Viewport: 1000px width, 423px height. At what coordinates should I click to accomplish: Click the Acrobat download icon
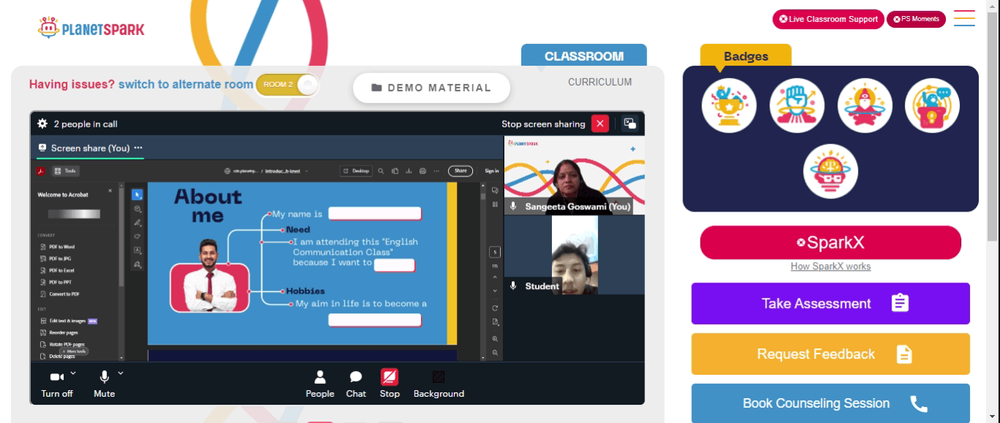[x=409, y=171]
